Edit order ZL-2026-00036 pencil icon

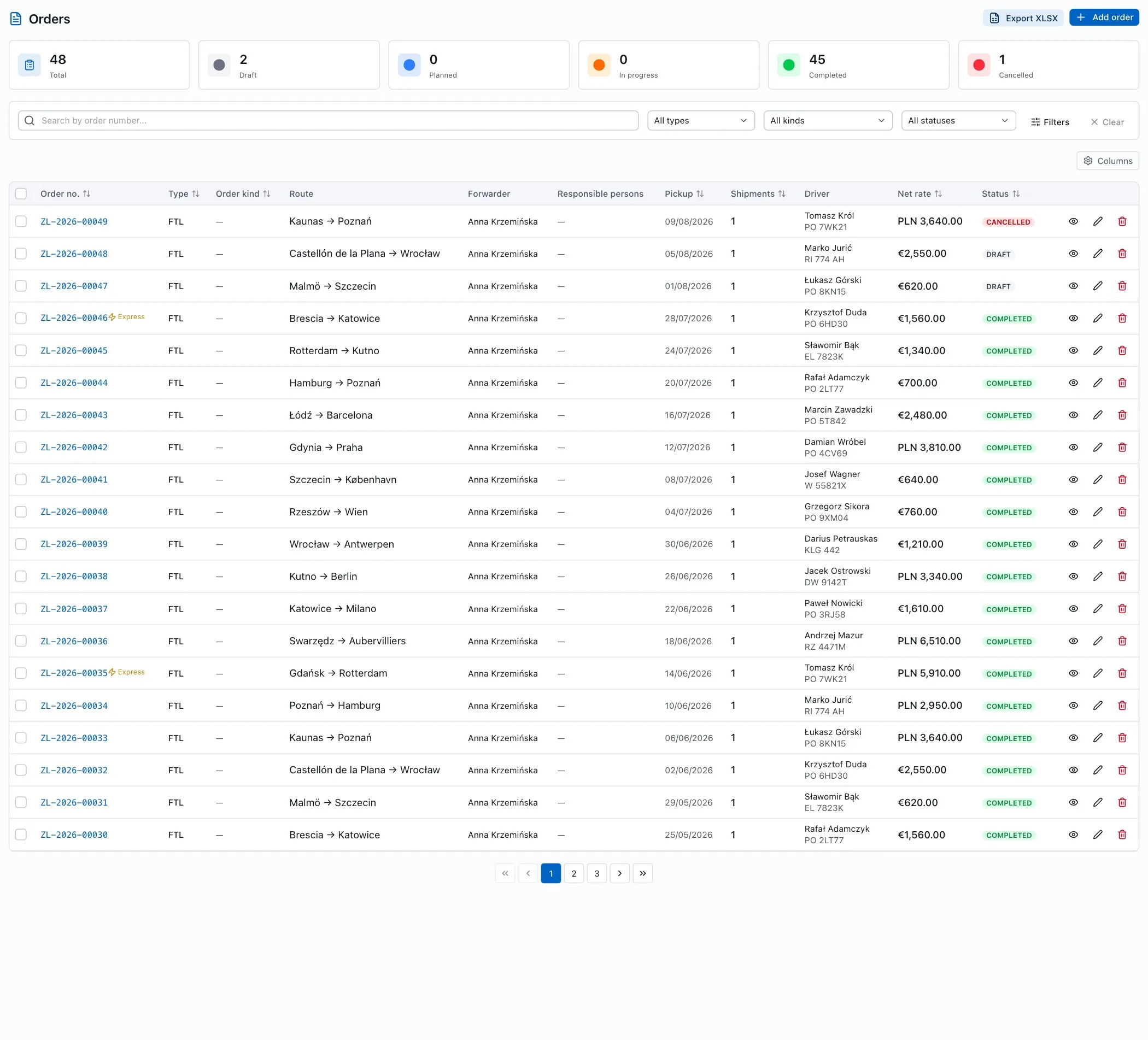click(x=1097, y=641)
